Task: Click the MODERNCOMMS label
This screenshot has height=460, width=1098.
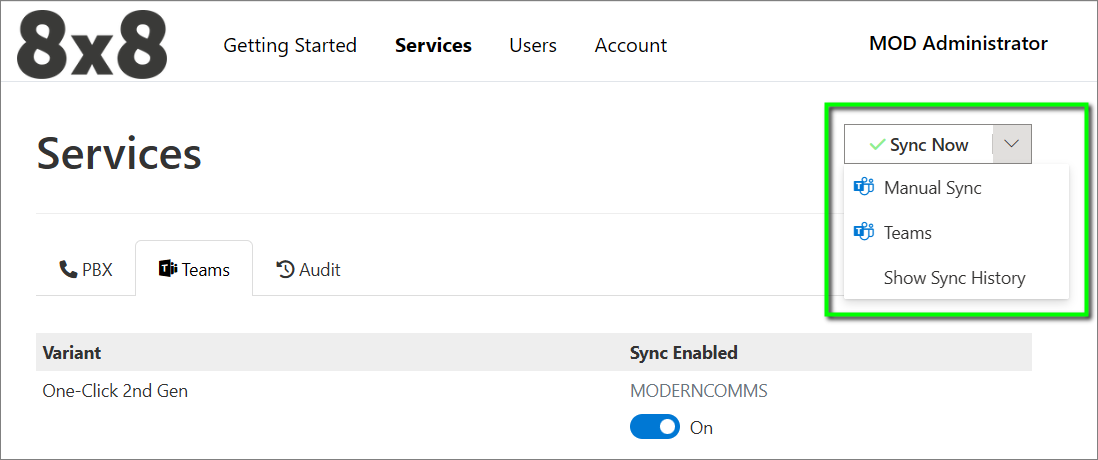Action: (x=698, y=391)
